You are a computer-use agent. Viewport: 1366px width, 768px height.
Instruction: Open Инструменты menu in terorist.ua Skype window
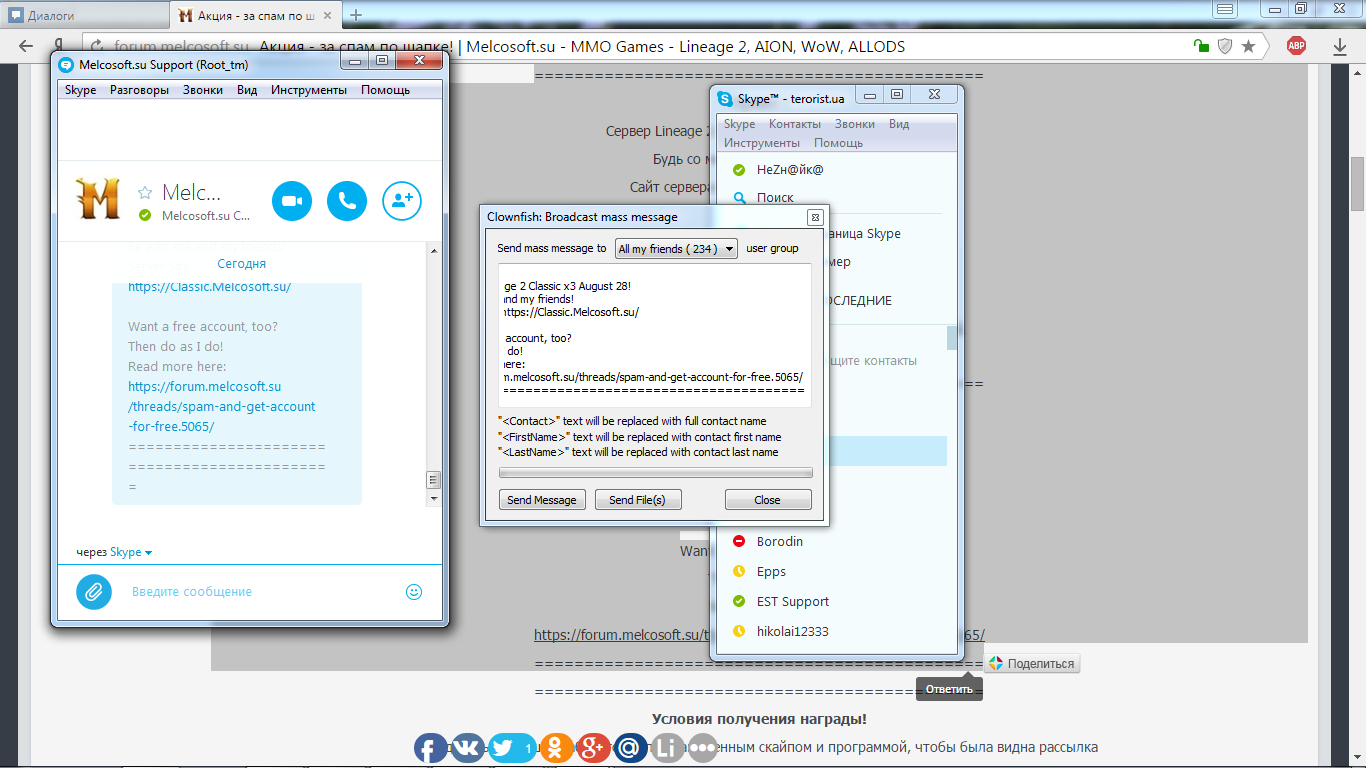coord(761,143)
